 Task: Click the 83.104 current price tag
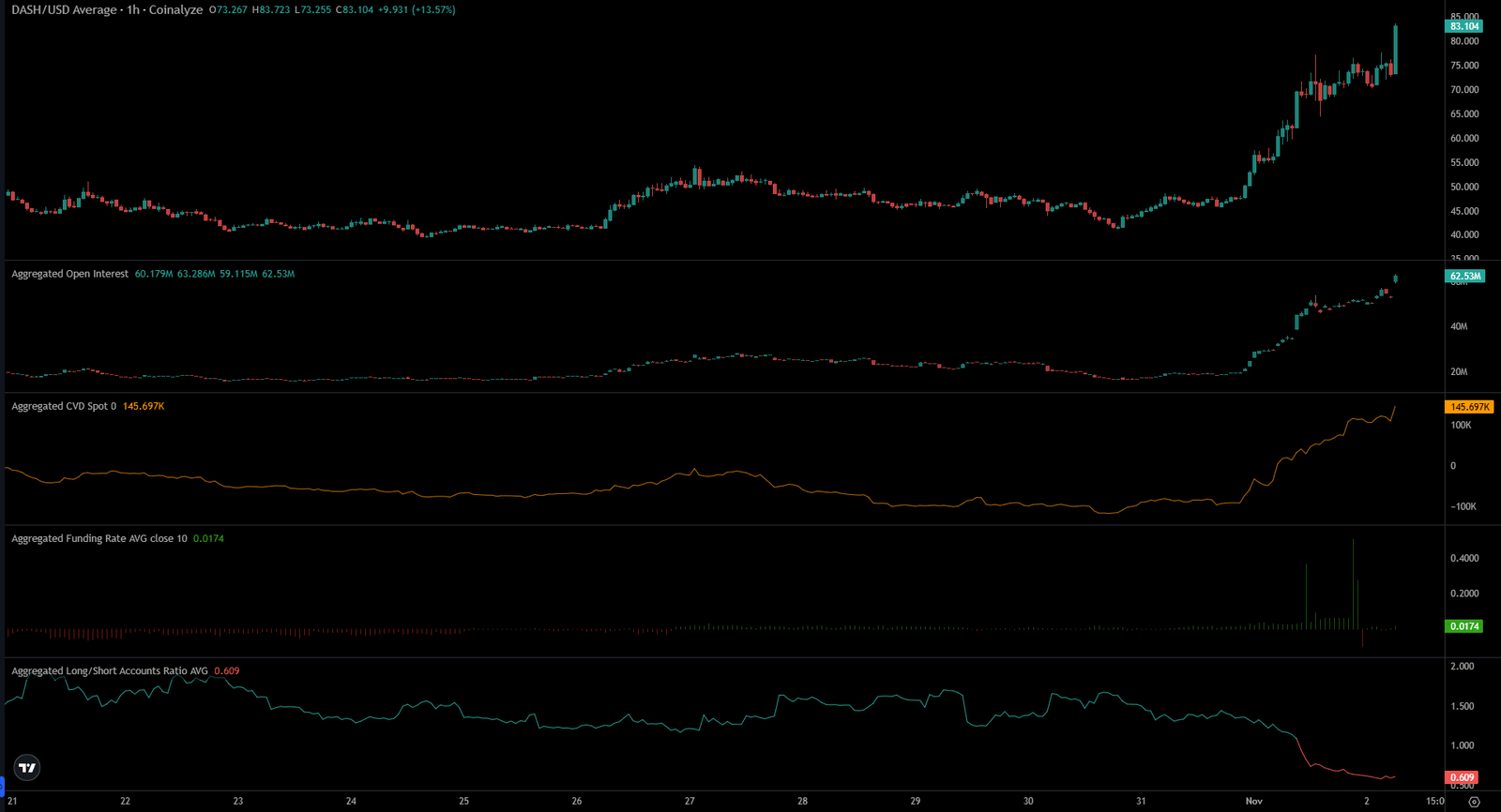(x=1464, y=26)
